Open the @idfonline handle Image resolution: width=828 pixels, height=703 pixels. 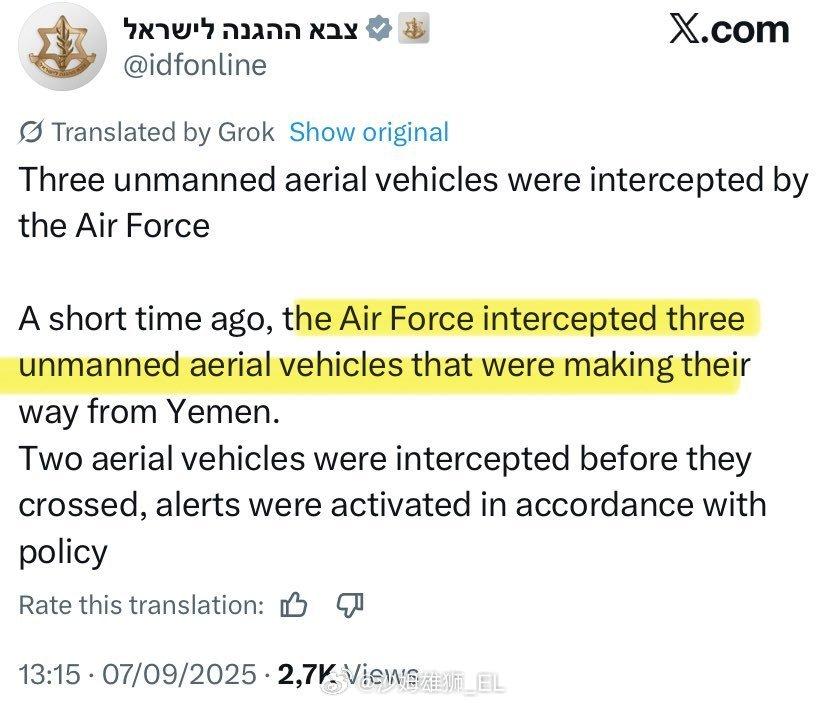[195, 65]
